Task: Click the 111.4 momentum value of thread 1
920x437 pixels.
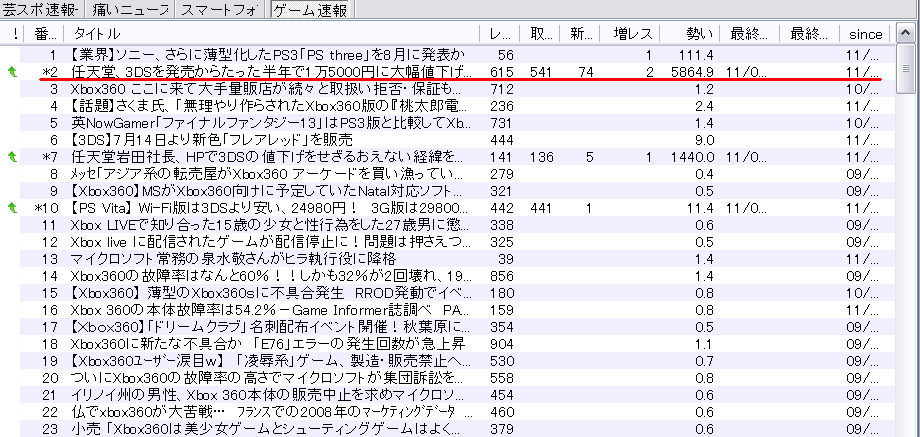Action: (697, 55)
